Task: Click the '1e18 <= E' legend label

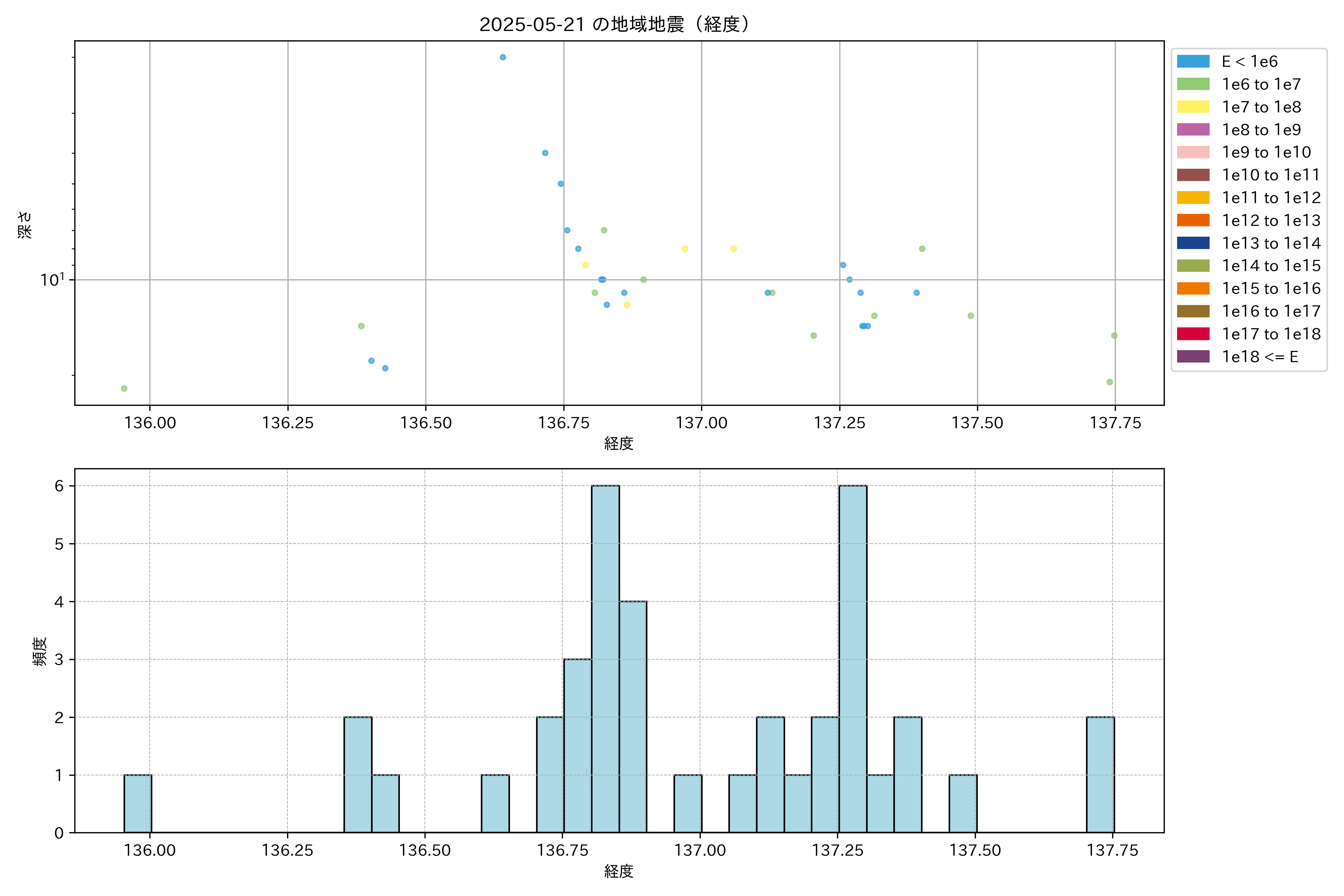Action: pyautogui.click(x=1260, y=357)
